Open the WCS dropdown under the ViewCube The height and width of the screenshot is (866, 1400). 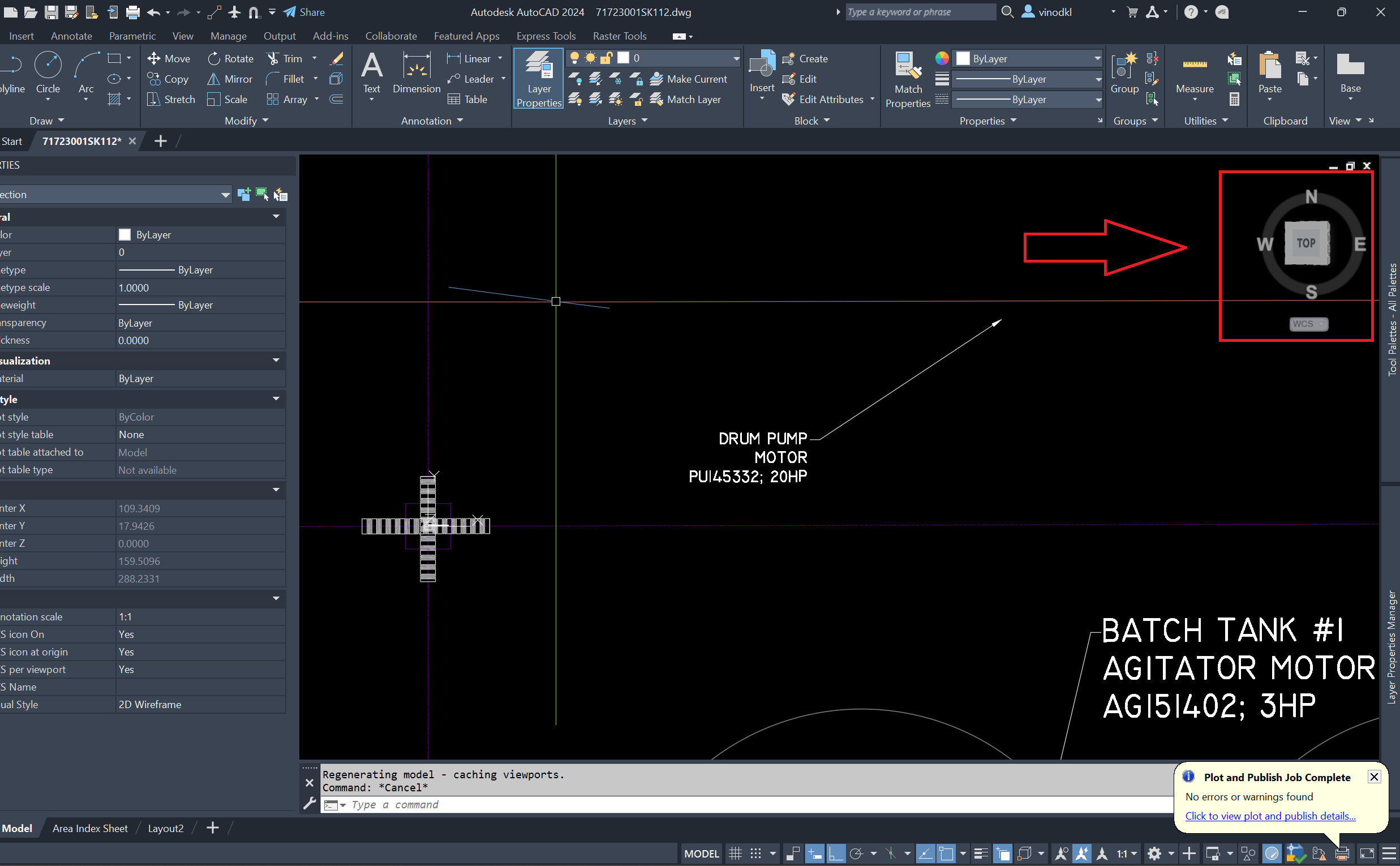[1308, 324]
